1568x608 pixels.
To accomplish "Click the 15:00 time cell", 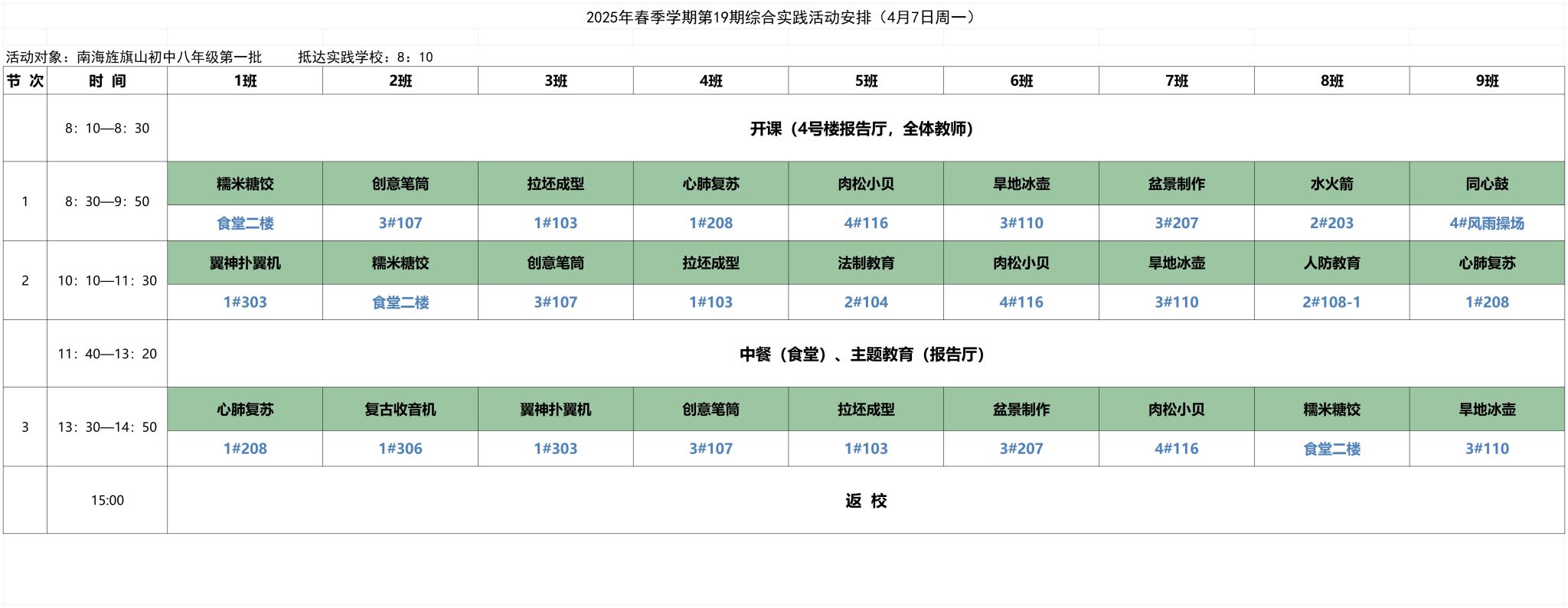I will [107, 500].
